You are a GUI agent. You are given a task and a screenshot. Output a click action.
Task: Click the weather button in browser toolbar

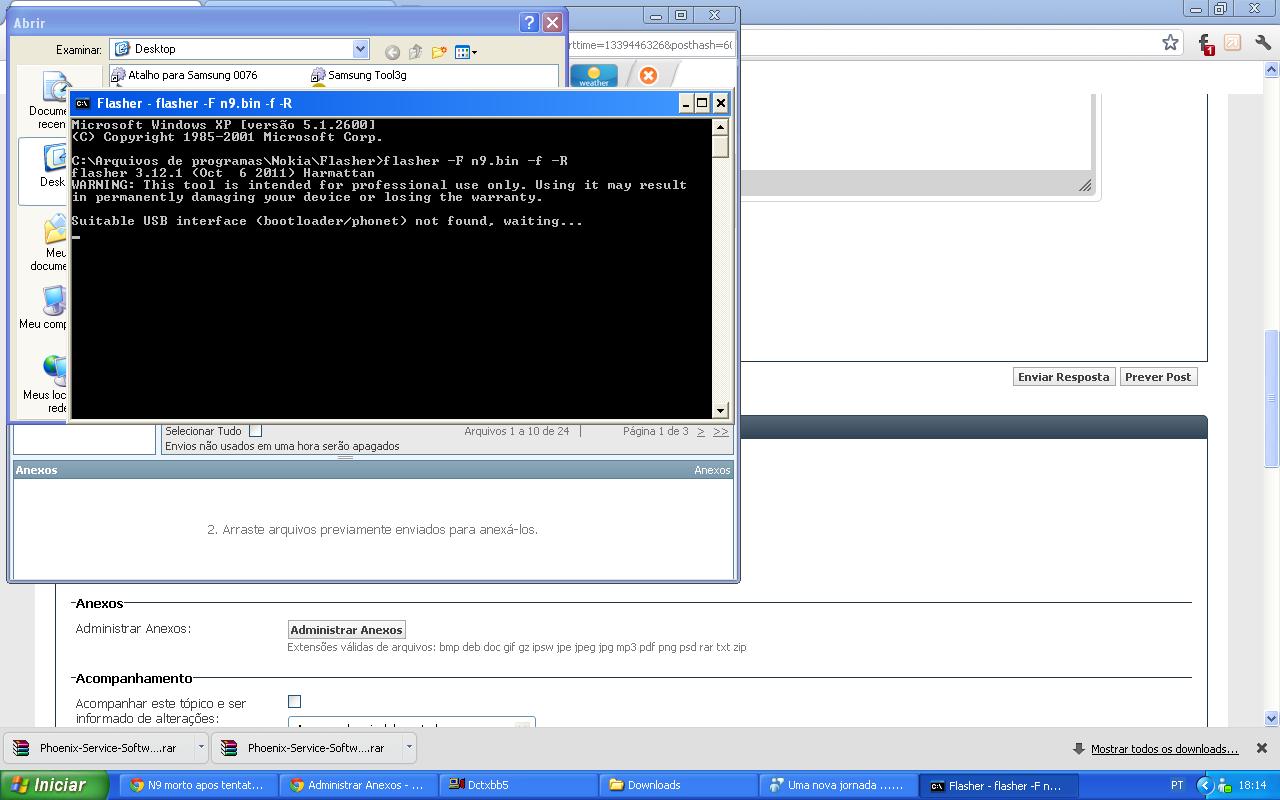tap(594, 76)
